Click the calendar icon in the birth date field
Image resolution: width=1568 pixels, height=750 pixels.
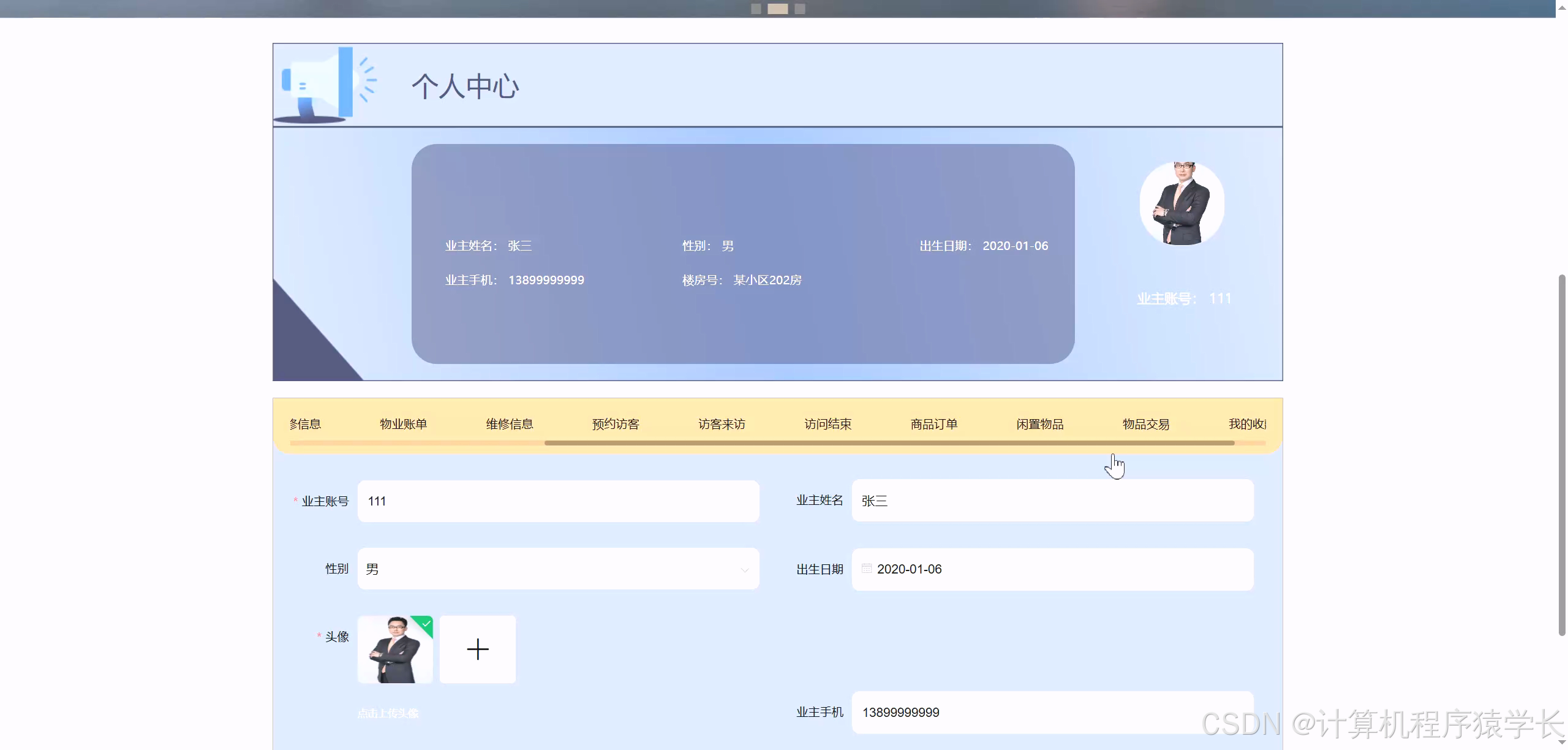coord(865,569)
